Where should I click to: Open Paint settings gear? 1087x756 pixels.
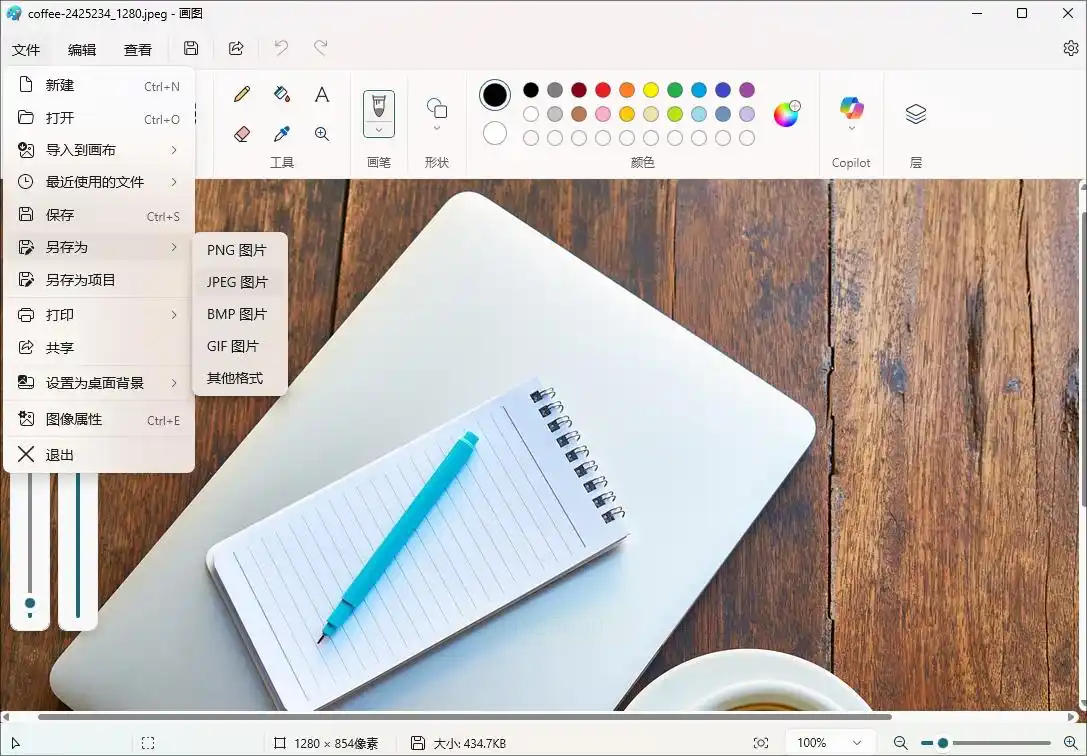pos(1070,48)
